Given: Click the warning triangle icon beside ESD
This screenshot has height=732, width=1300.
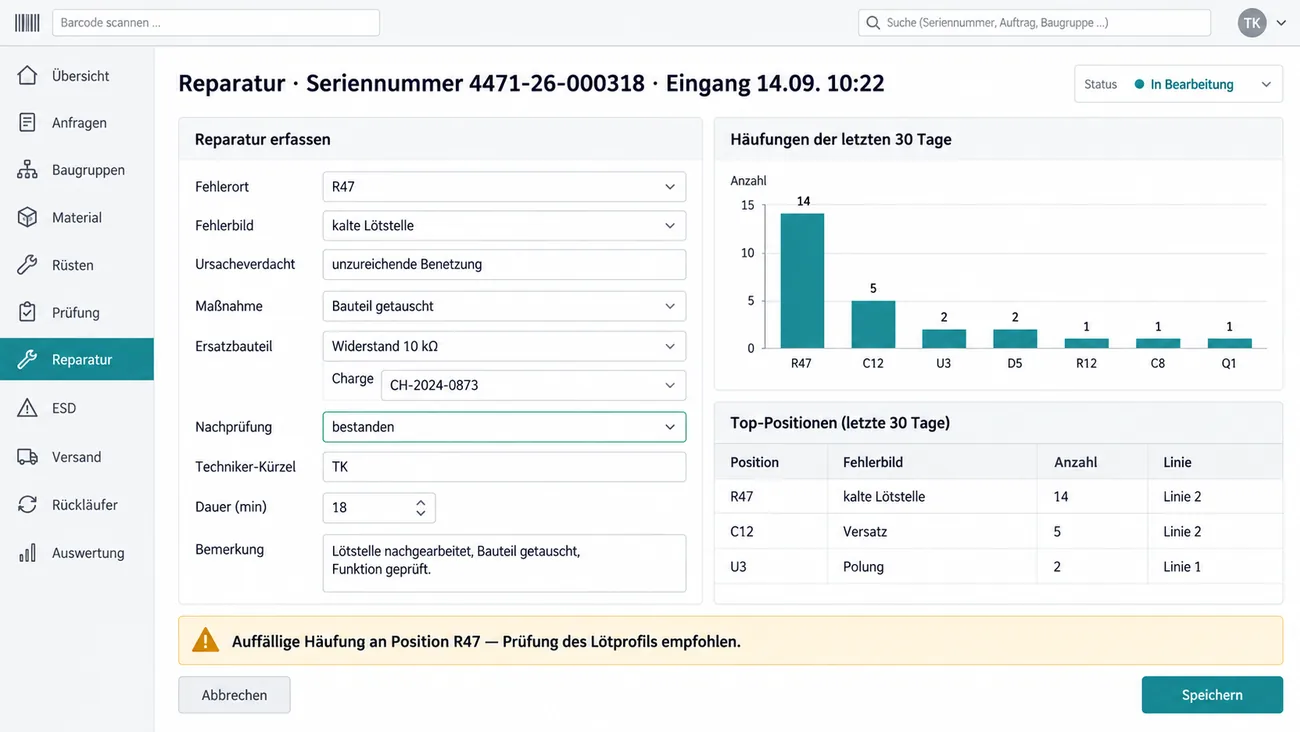Looking at the screenshot, I should point(27,408).
